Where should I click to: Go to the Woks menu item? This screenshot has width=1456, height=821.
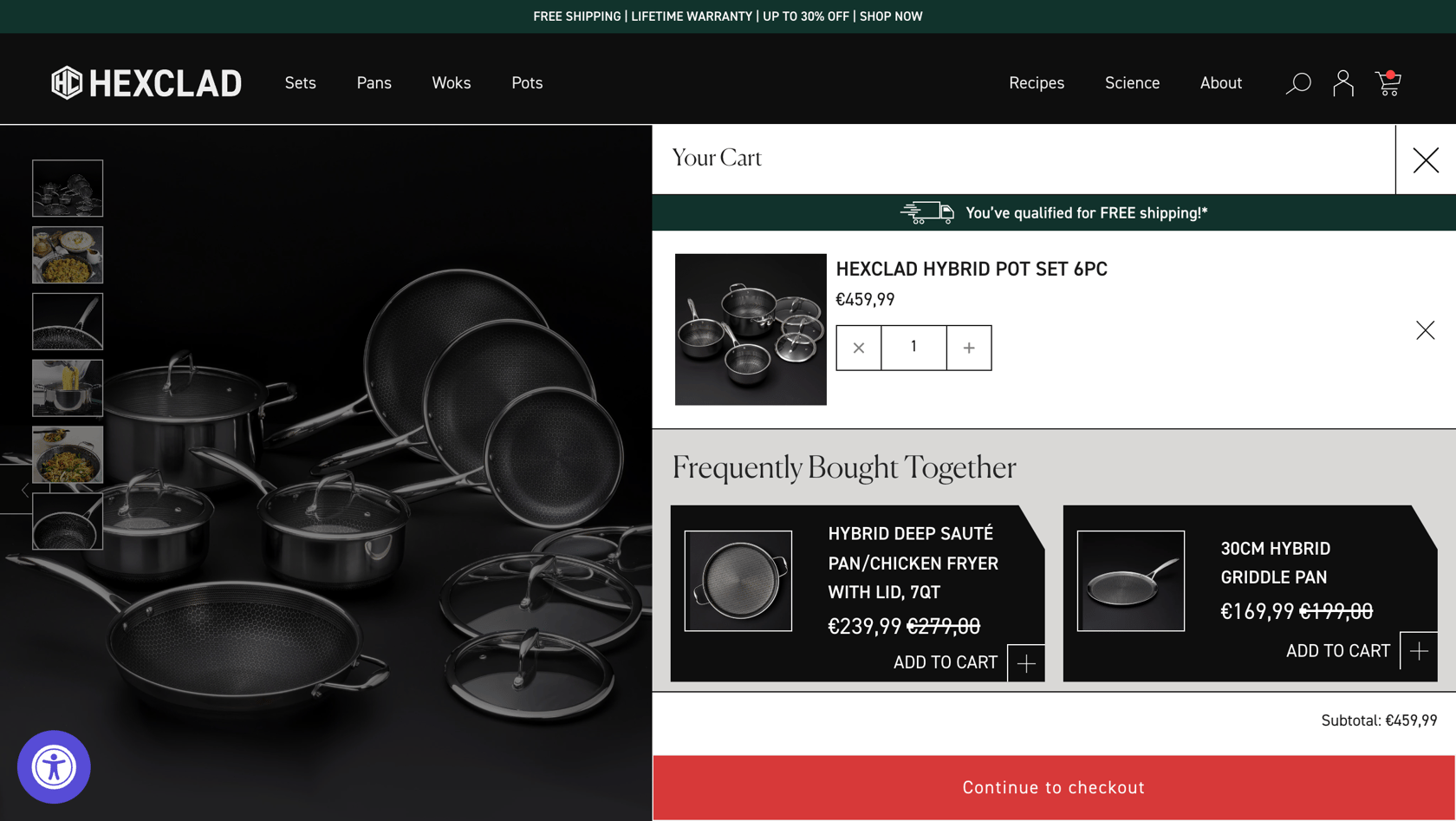[451, 83]
